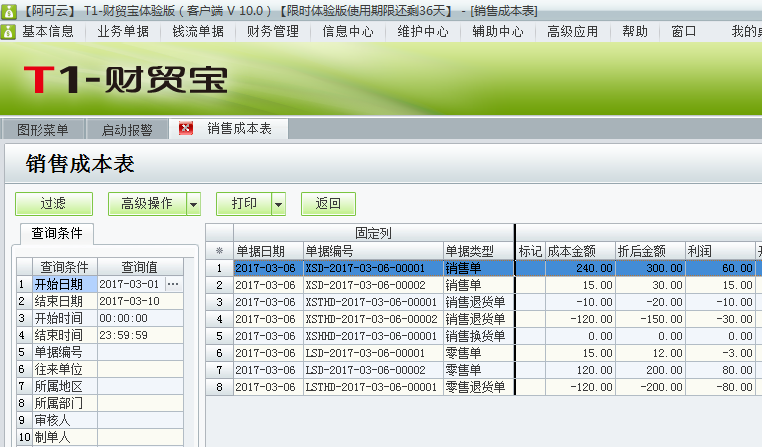Click the 所属地区 query value field

[x=140, y=386]
